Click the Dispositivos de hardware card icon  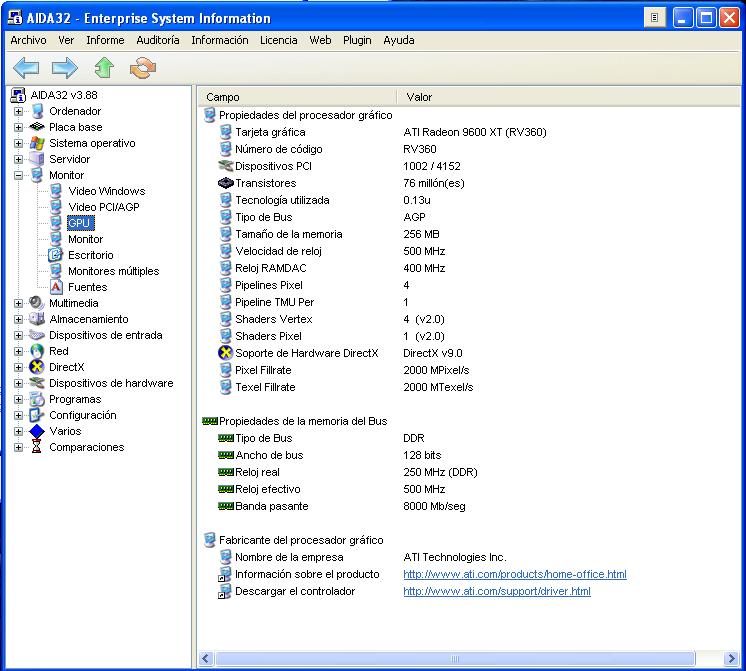[37, 383]
